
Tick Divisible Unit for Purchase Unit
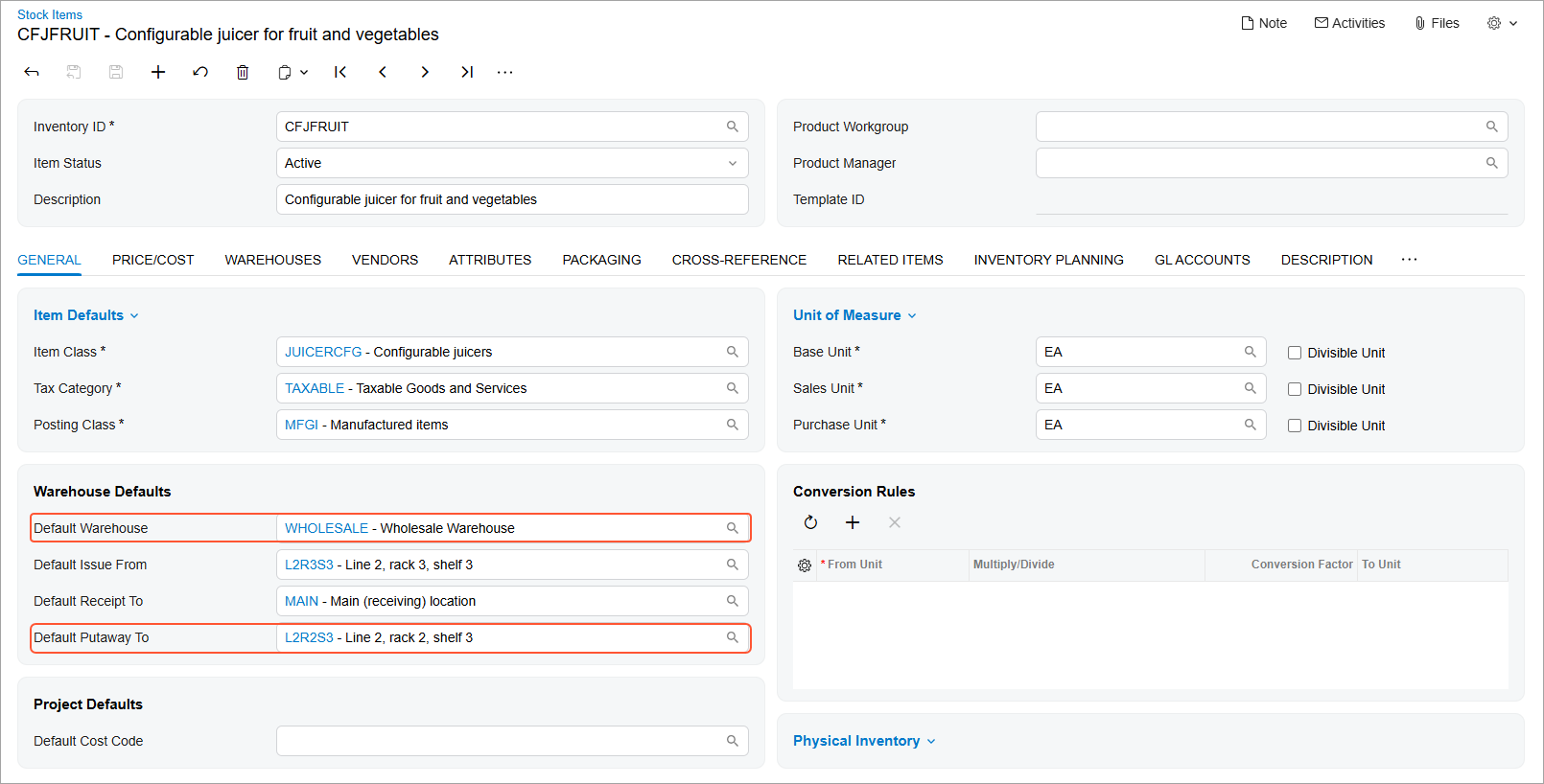click(x=1295, y=426)
